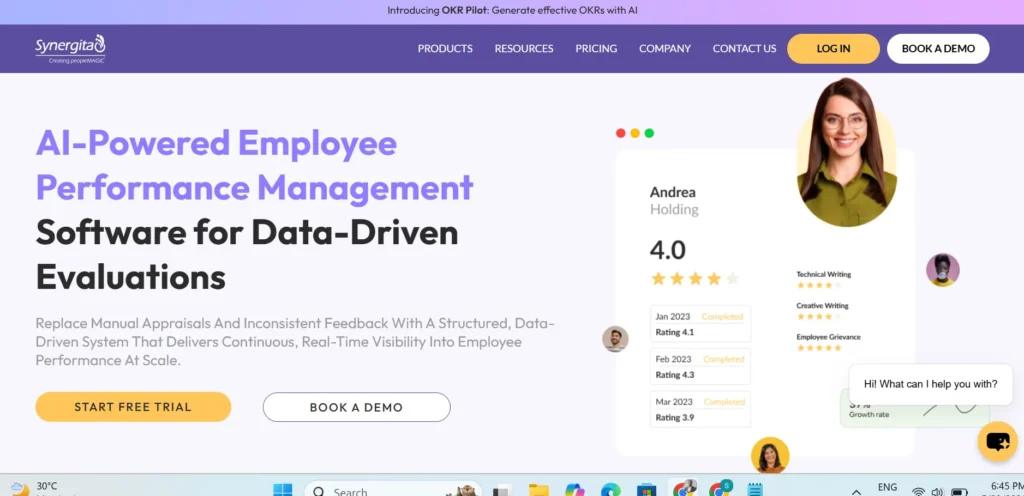The image size is (1024, 496).
Task: Open CONTACT US page
Action: [x=744, y=48]
